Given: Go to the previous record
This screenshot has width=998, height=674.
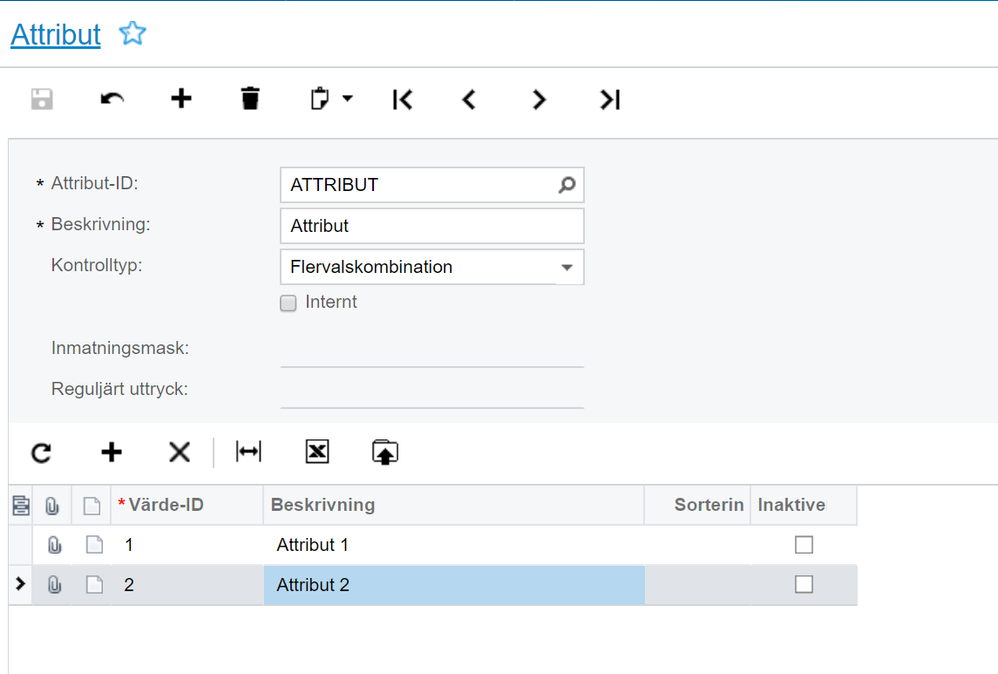Looking at the screenshot, I should pos(469,99).
